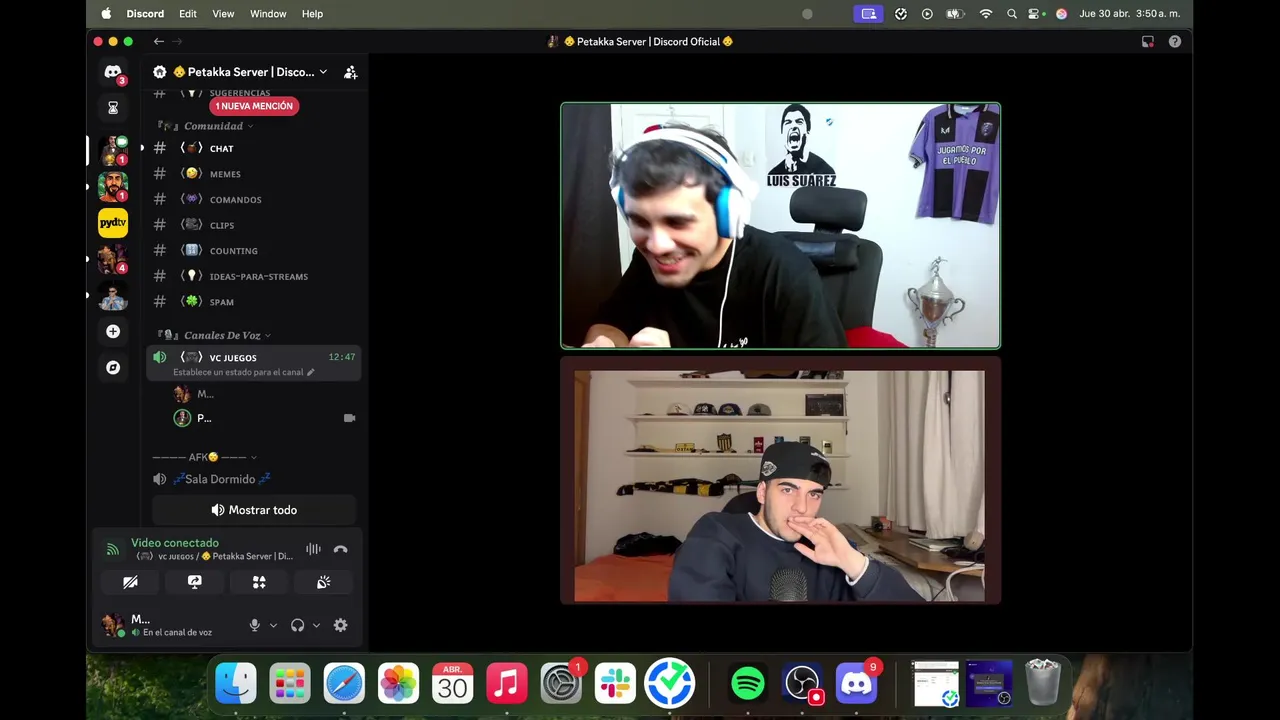Click the hourglass icon in server sidebar
Viewport: 1280px width, 720px height.
(x=113, y=107)
